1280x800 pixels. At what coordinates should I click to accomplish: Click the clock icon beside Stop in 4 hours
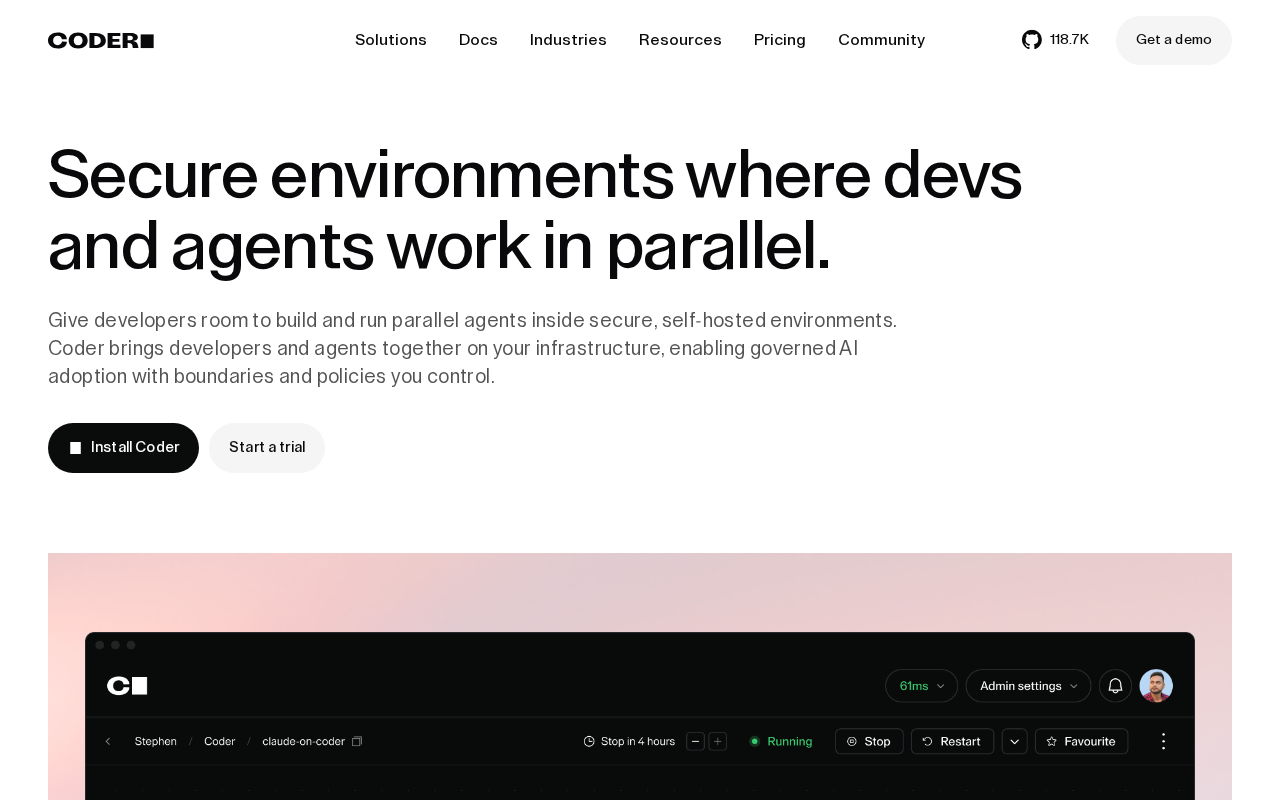(589, 741)
